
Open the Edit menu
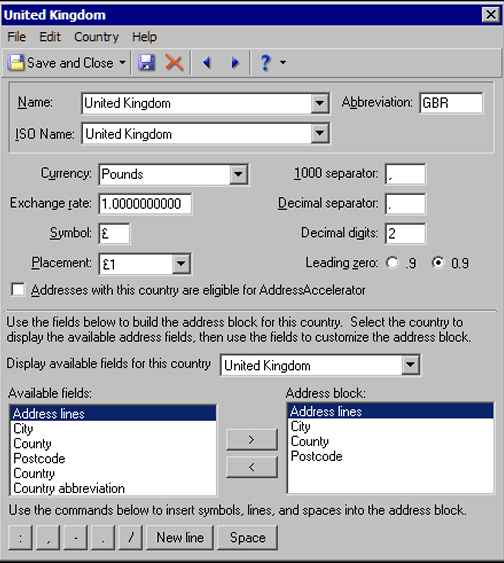[50, 37]
